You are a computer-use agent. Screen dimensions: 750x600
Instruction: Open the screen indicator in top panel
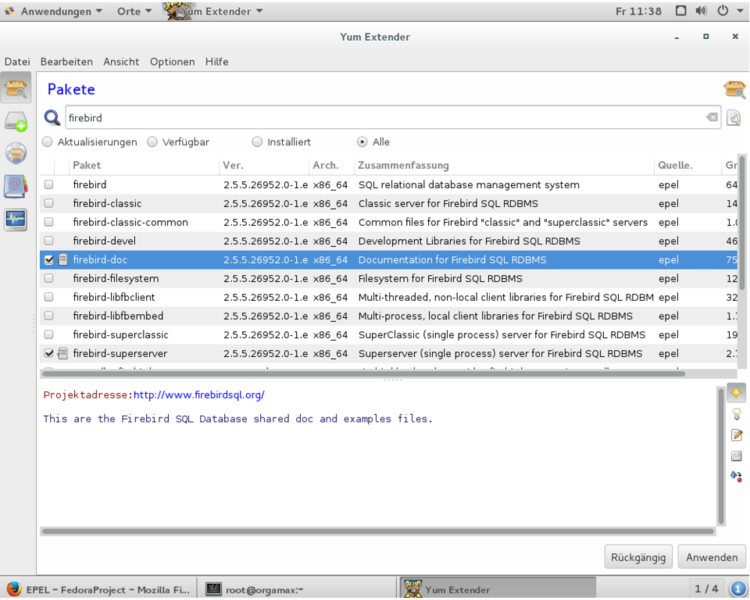(x=681, y=11)
